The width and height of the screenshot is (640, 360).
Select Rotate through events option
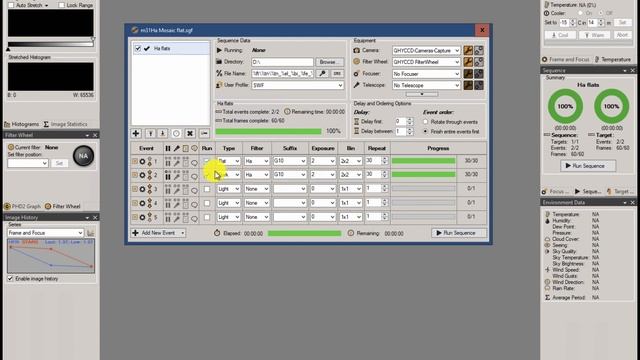click(425, 122)
